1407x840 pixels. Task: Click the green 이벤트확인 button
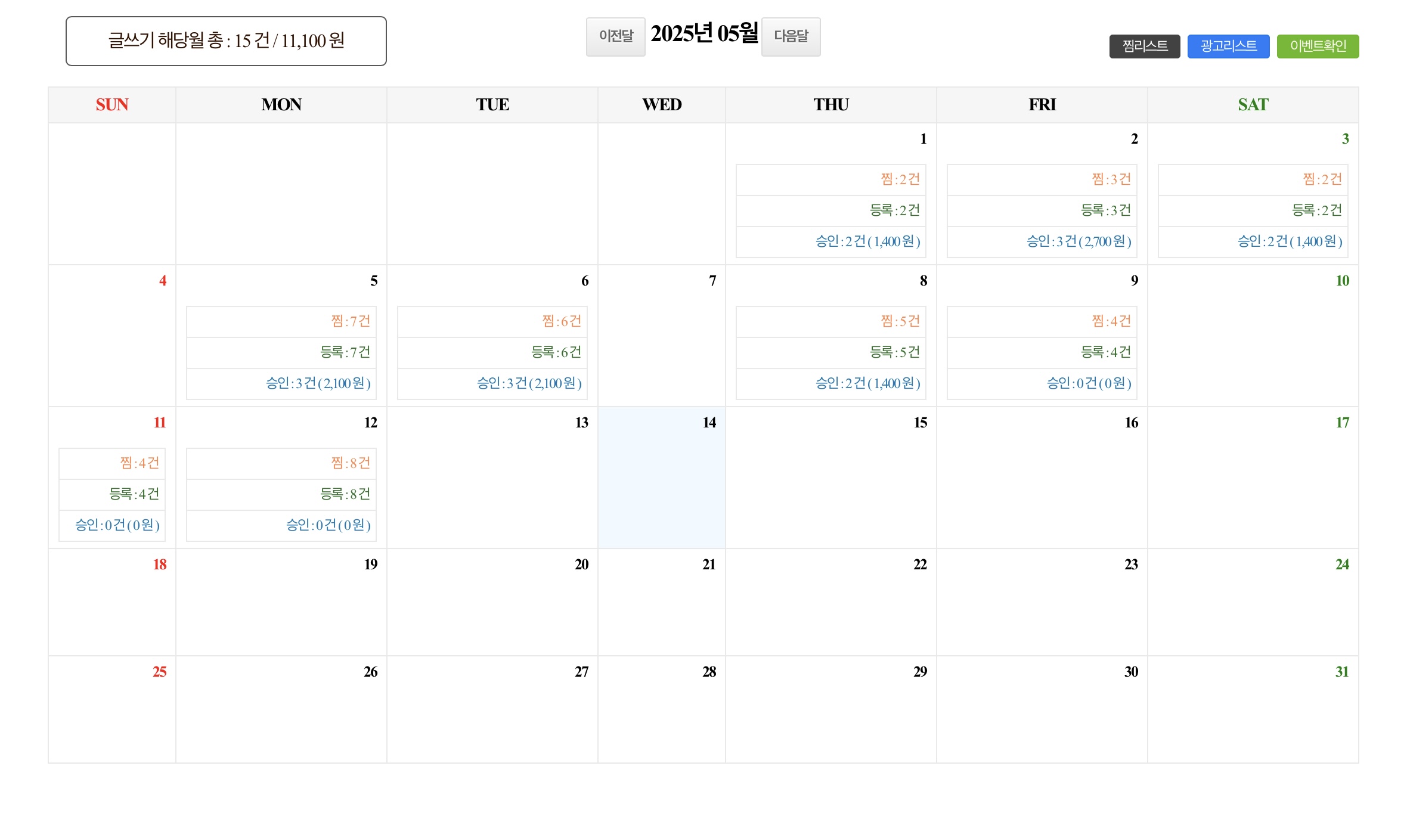pyautogui.click(x=1318, y=46)
